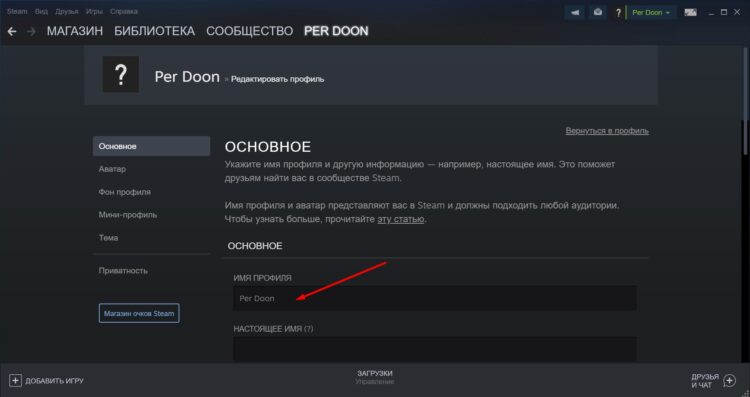Open the Steam menu

tap(17, 11)
